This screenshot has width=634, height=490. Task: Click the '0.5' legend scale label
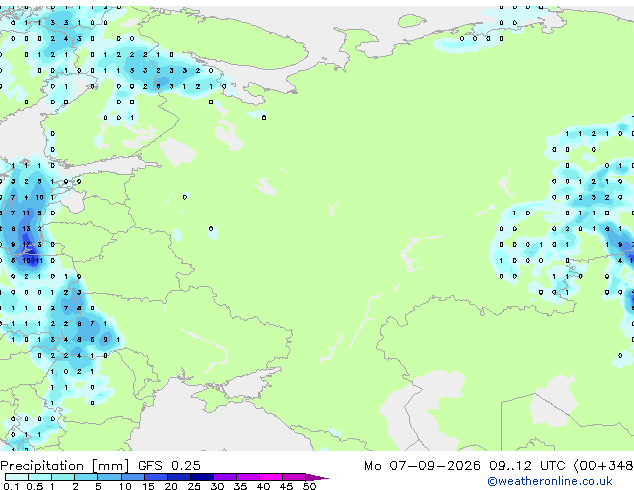pos(35,486)
